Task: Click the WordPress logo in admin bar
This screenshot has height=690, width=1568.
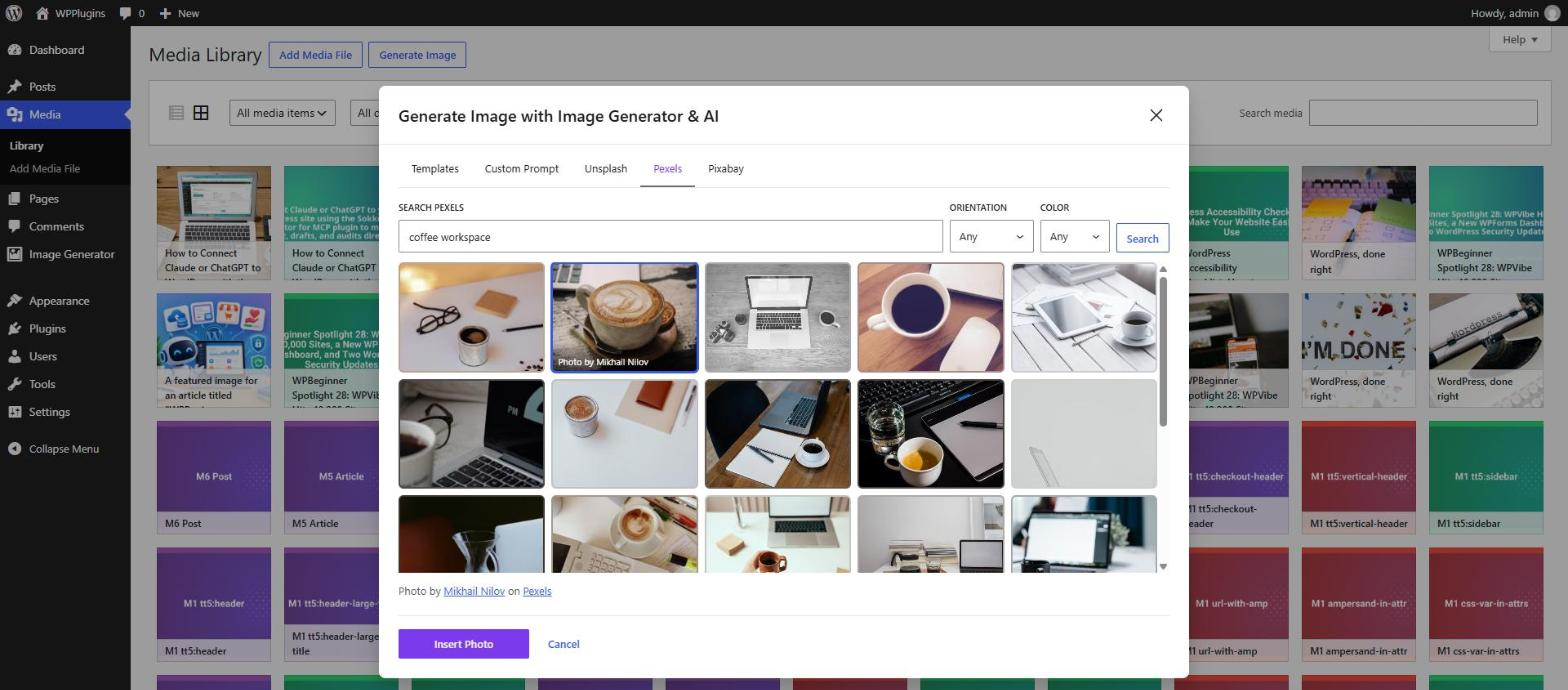Action: click(14, 13)
